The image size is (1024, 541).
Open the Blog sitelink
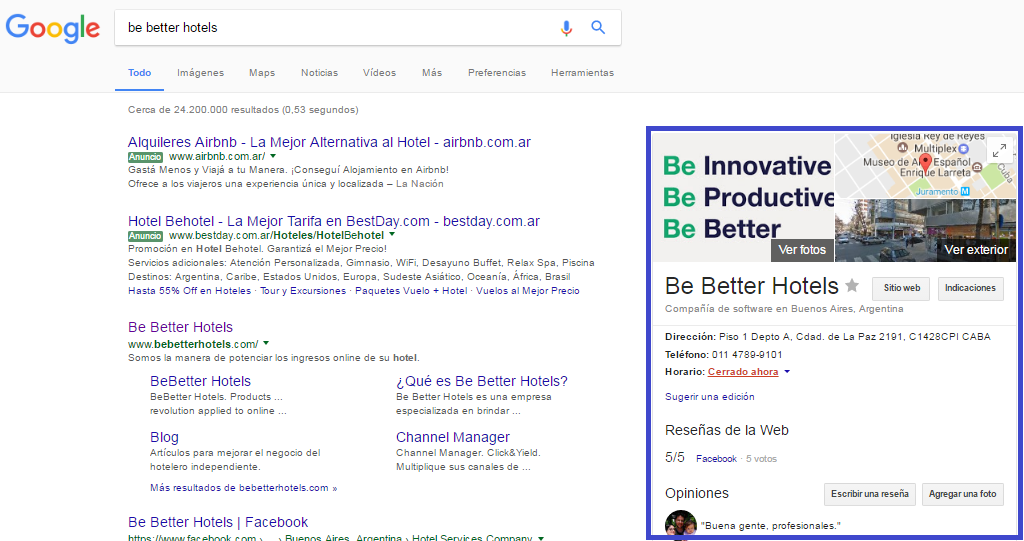point(165,437)
